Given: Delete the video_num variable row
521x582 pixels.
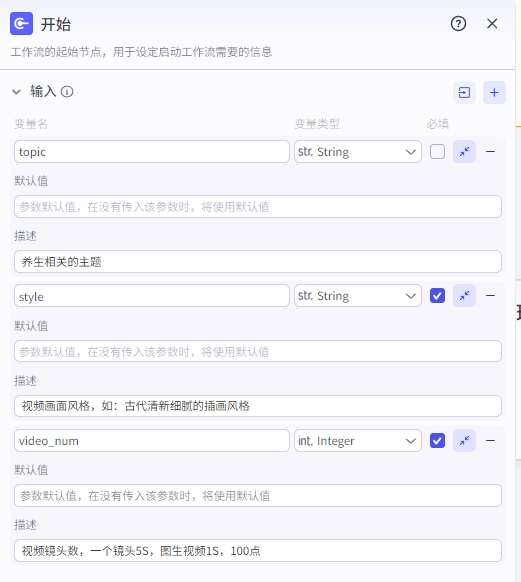Looking at the screenshot, I should tap(490, 441).
